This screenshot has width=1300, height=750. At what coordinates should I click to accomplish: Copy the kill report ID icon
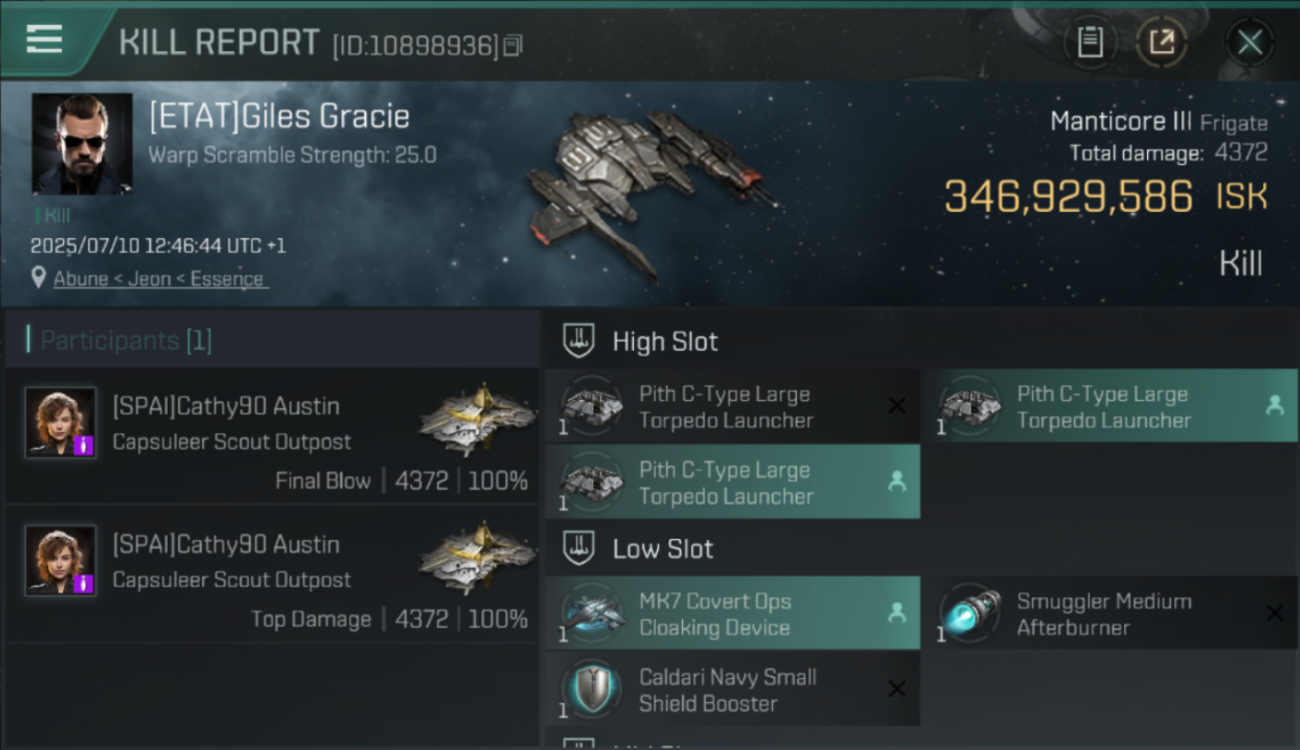(513, 45)
